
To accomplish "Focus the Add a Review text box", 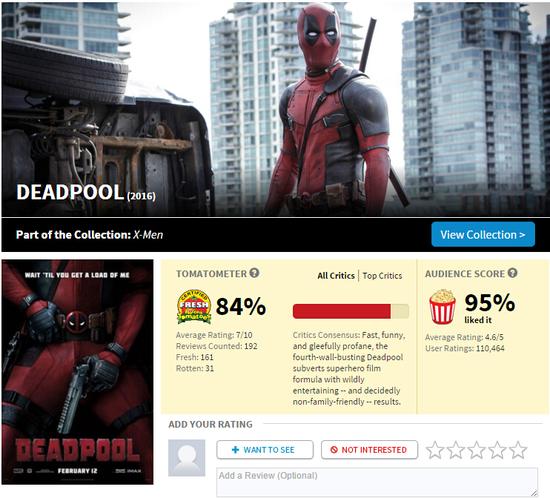I will click(377, 482).
